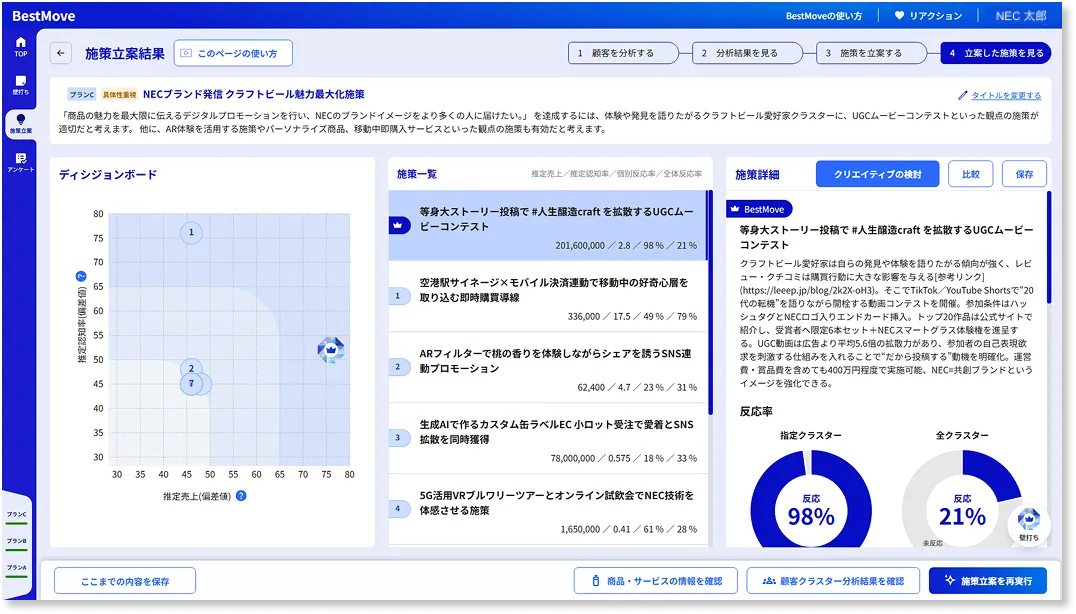
Task: Select 等身大ストーリー投稿 UGCムービーコンテスト item
Action: tap(548, 226)
